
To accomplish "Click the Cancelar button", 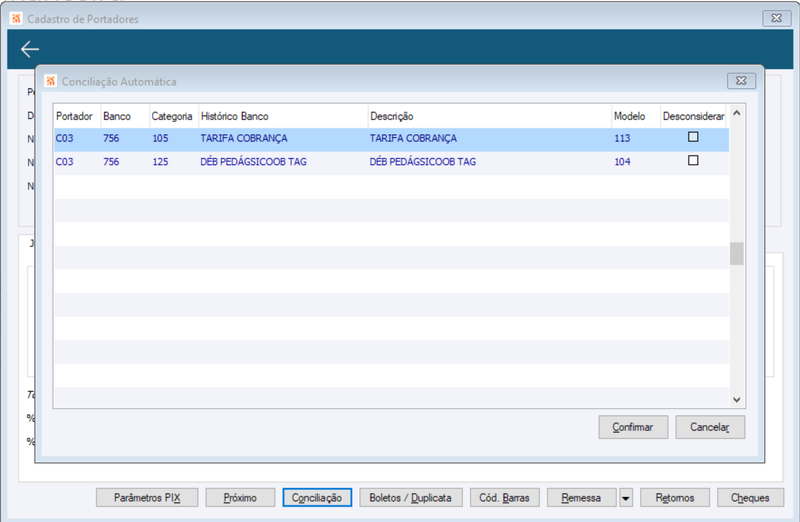I will 710,427.
